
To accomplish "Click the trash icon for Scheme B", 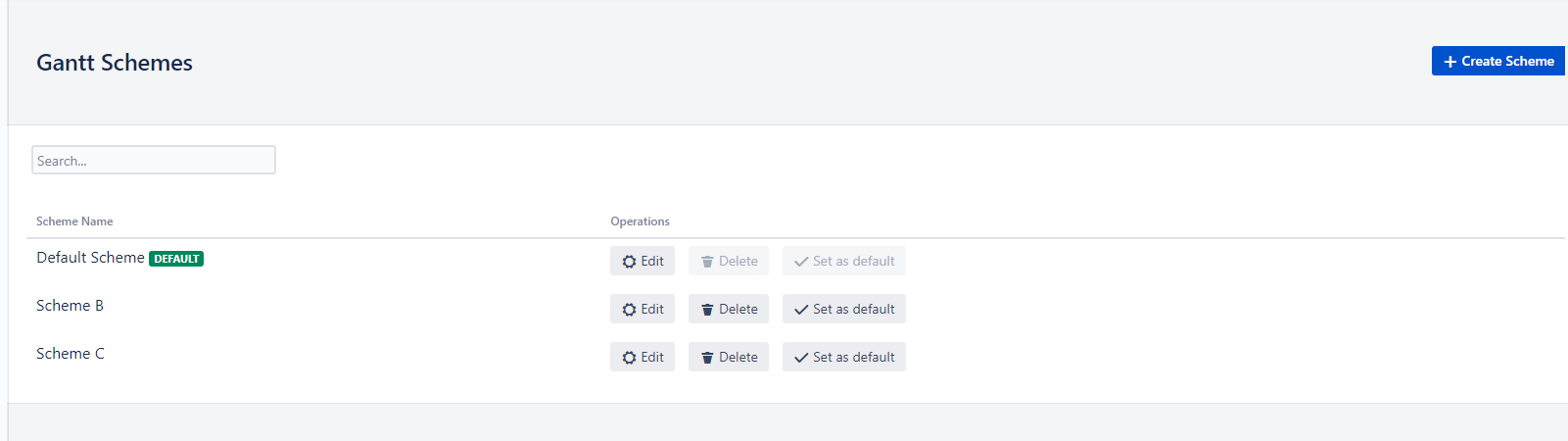I will [x=707, y=310].
